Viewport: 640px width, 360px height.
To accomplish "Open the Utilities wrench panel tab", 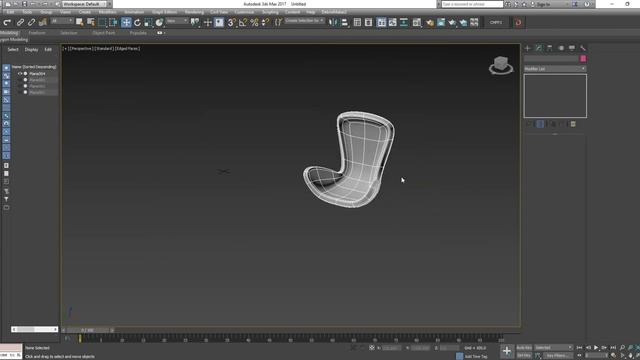I will pos(583,48).
